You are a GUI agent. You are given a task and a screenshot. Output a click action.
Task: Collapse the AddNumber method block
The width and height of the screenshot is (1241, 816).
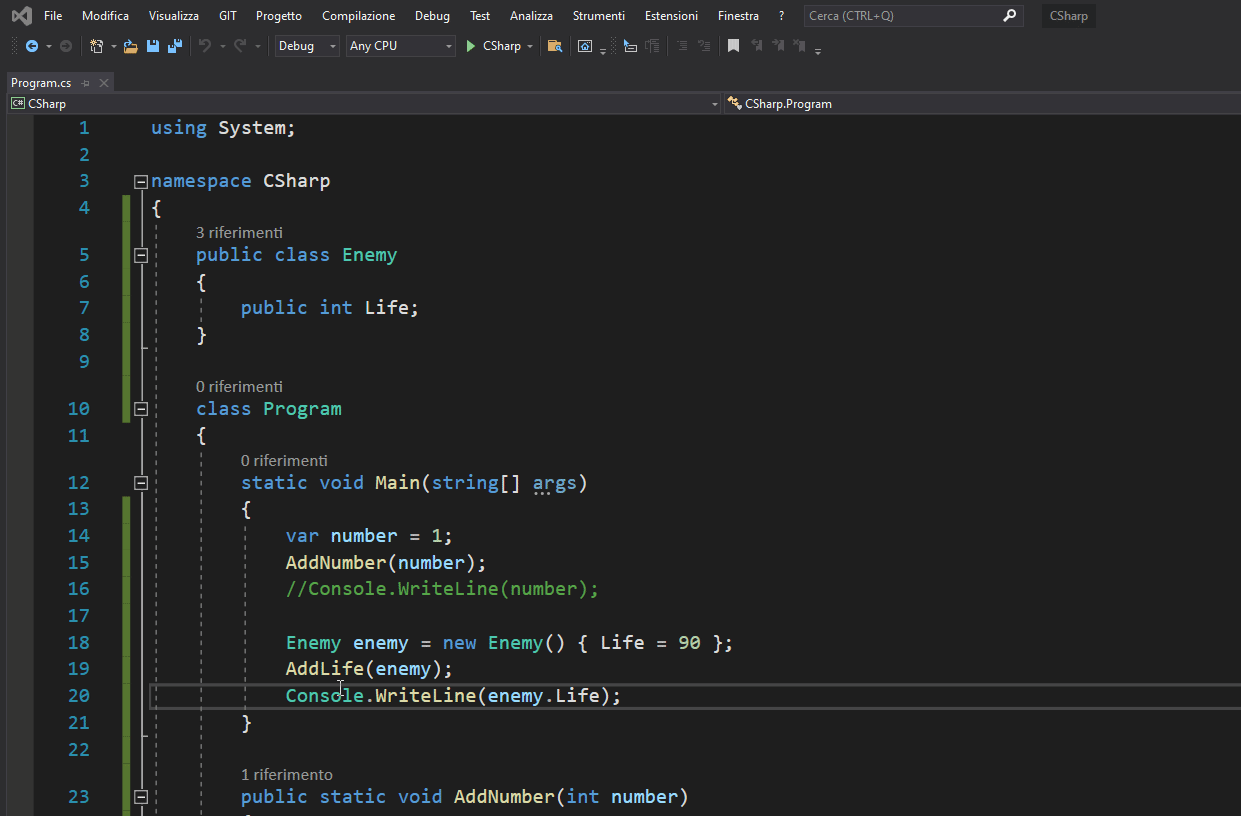click(x=141, y=797)
